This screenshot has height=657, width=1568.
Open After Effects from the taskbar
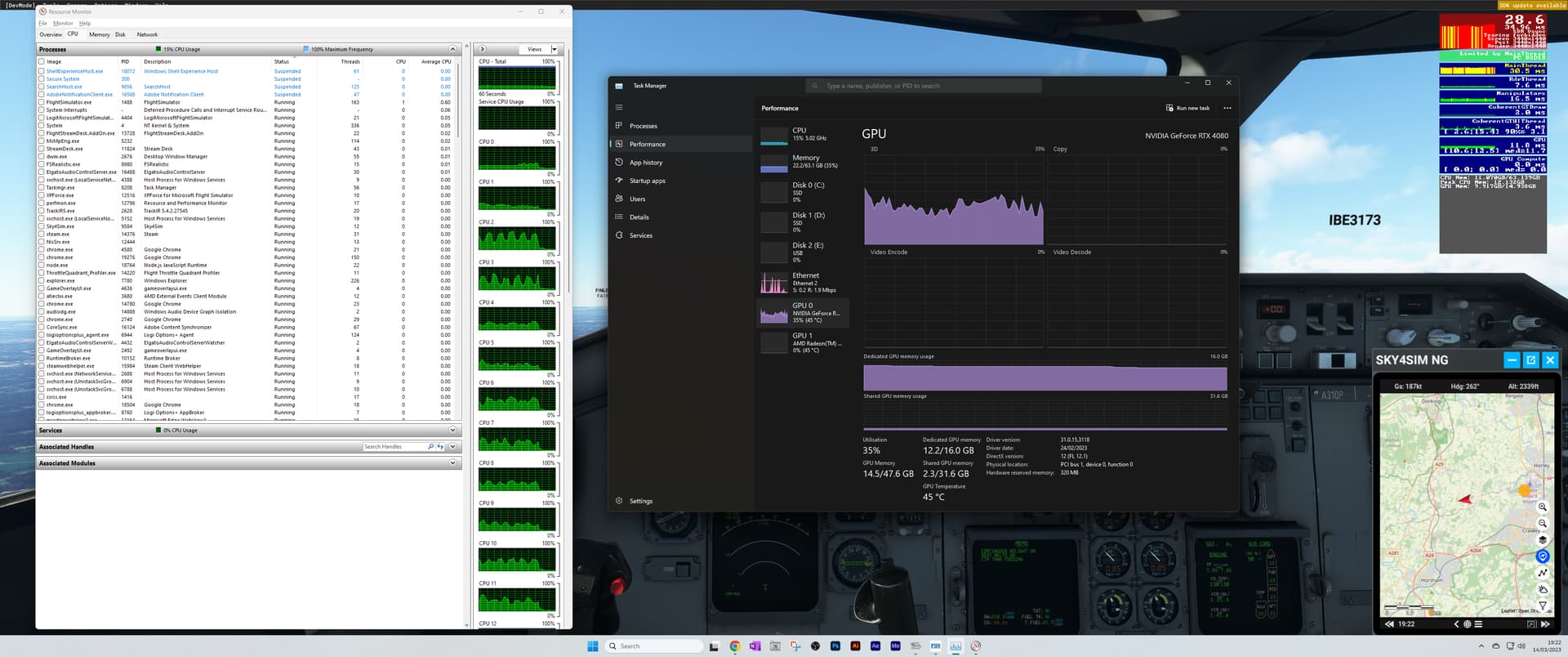pyautogui.click(x=875, y=646)
